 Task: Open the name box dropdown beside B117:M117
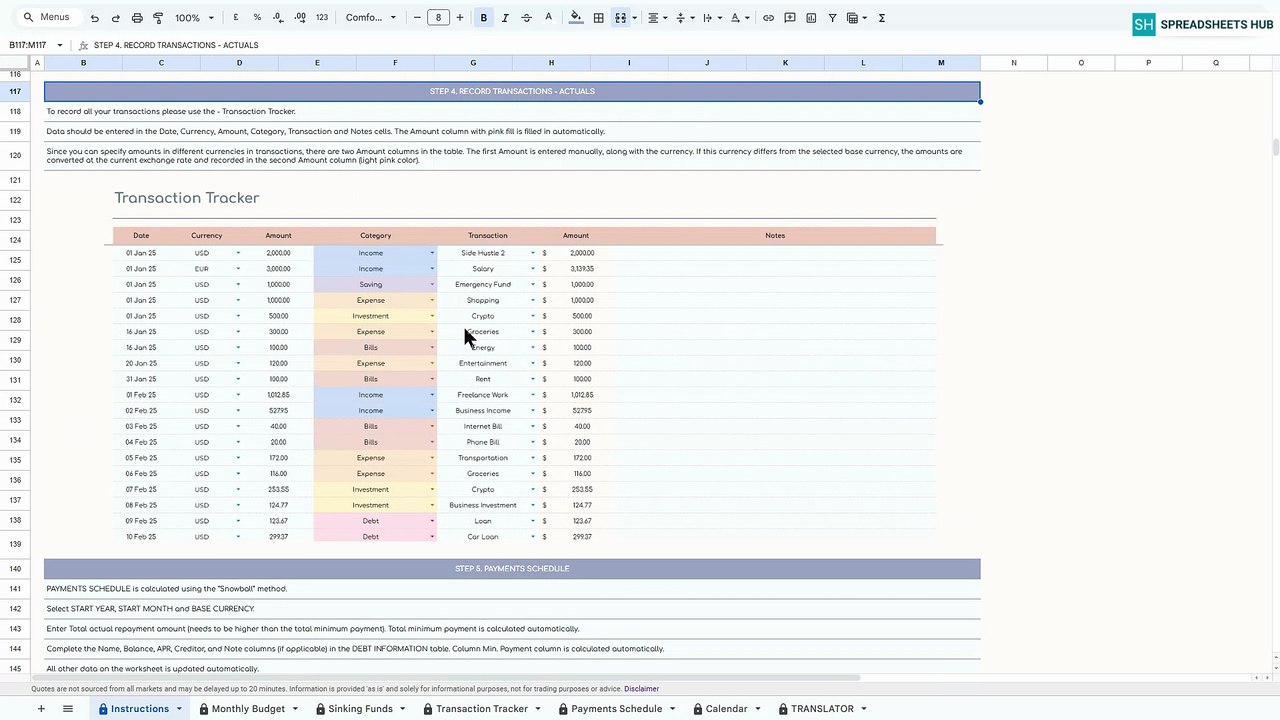60,45
